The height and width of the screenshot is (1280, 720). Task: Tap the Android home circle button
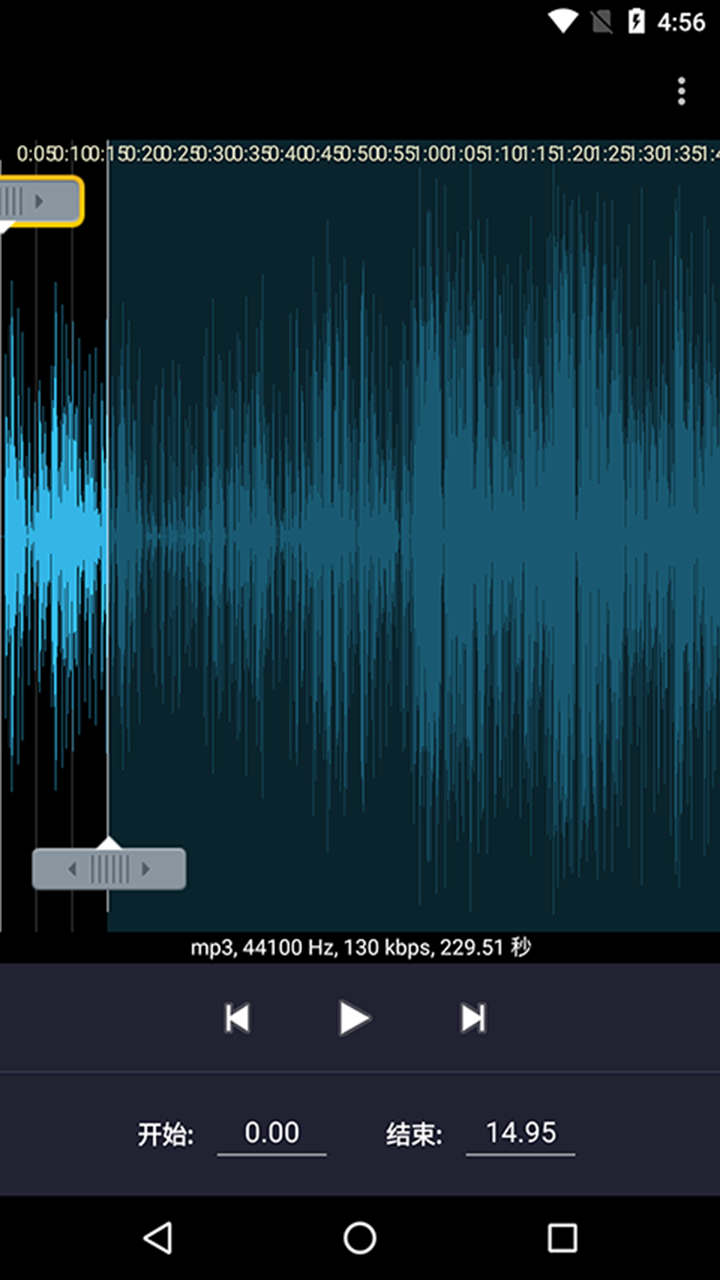(x=360, y=1238)
